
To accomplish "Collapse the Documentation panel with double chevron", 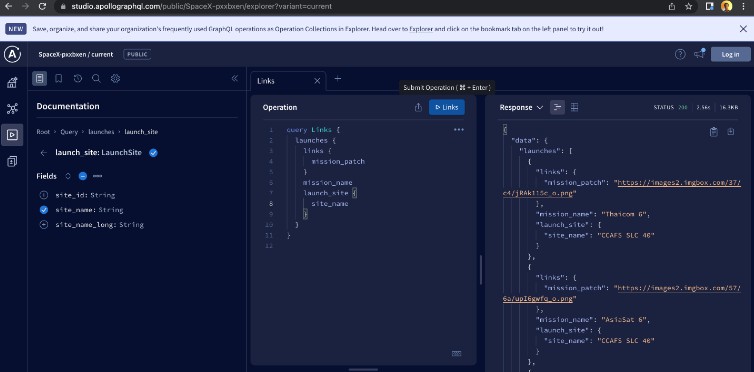I will click(235, 78).
